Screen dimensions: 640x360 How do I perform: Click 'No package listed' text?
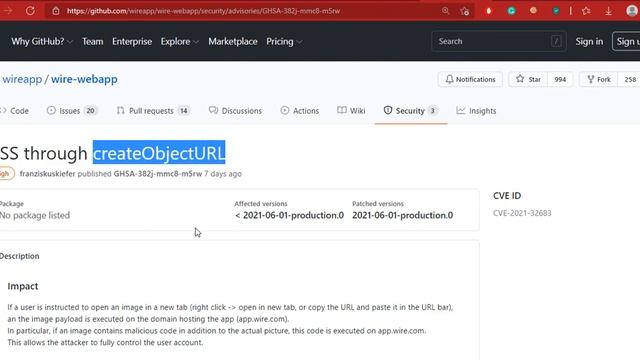(35, 215)
